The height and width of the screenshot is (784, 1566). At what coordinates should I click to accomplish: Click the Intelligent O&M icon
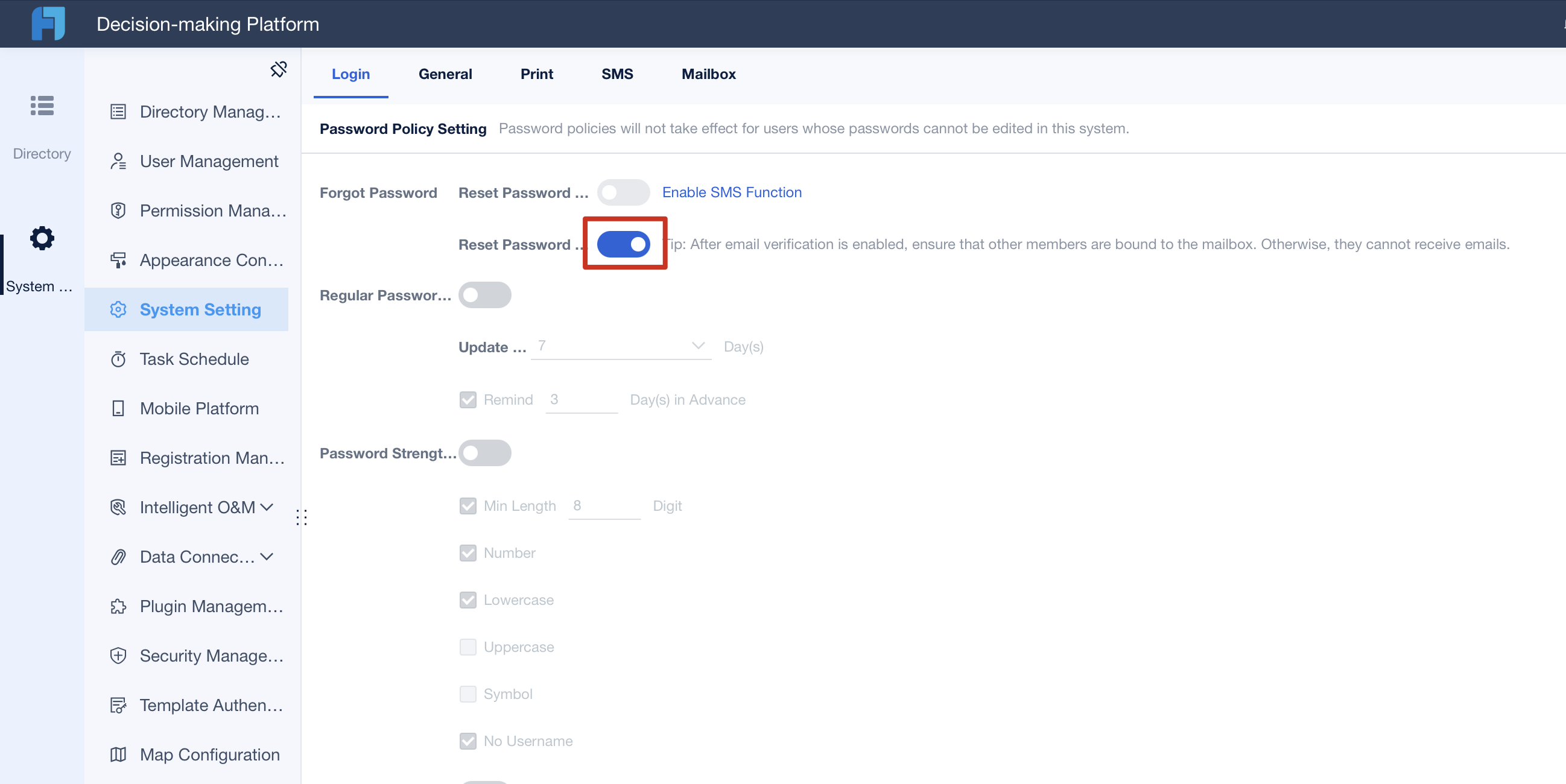[x=118, y=507]
